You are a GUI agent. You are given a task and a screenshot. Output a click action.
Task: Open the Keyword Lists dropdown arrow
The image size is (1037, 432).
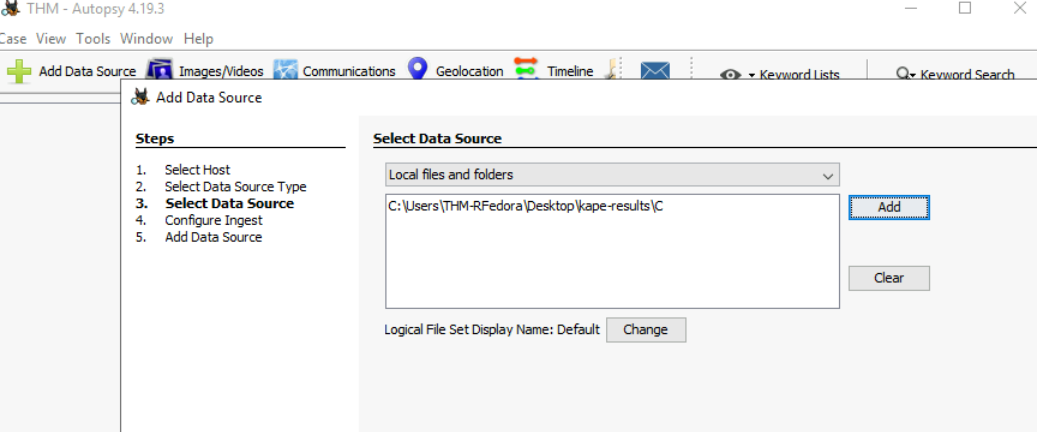tap(751, 76)
